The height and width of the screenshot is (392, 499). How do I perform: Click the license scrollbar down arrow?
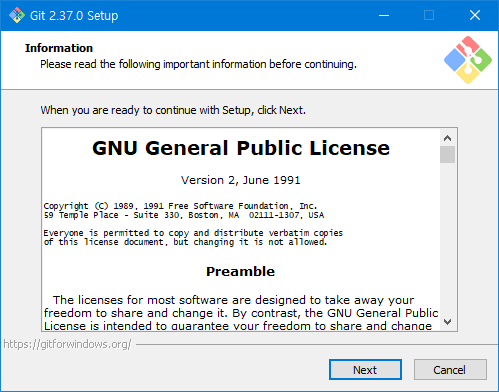click(447, 322)
